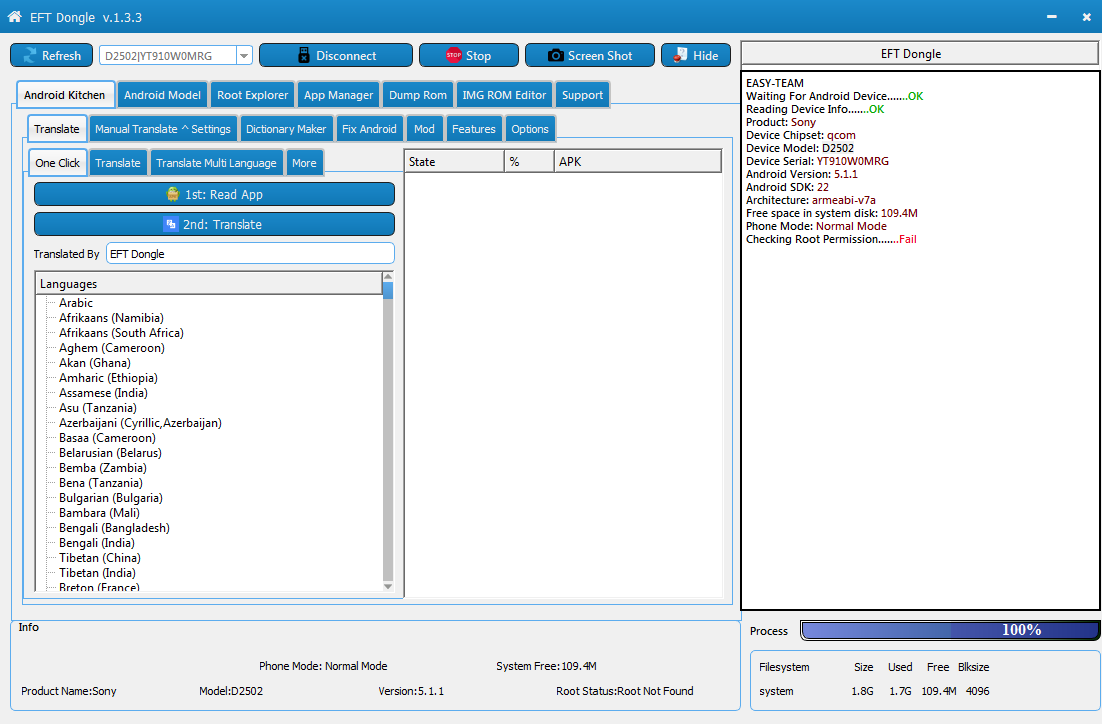Select Bengali (Bangladesh) language

pos(115,528)
